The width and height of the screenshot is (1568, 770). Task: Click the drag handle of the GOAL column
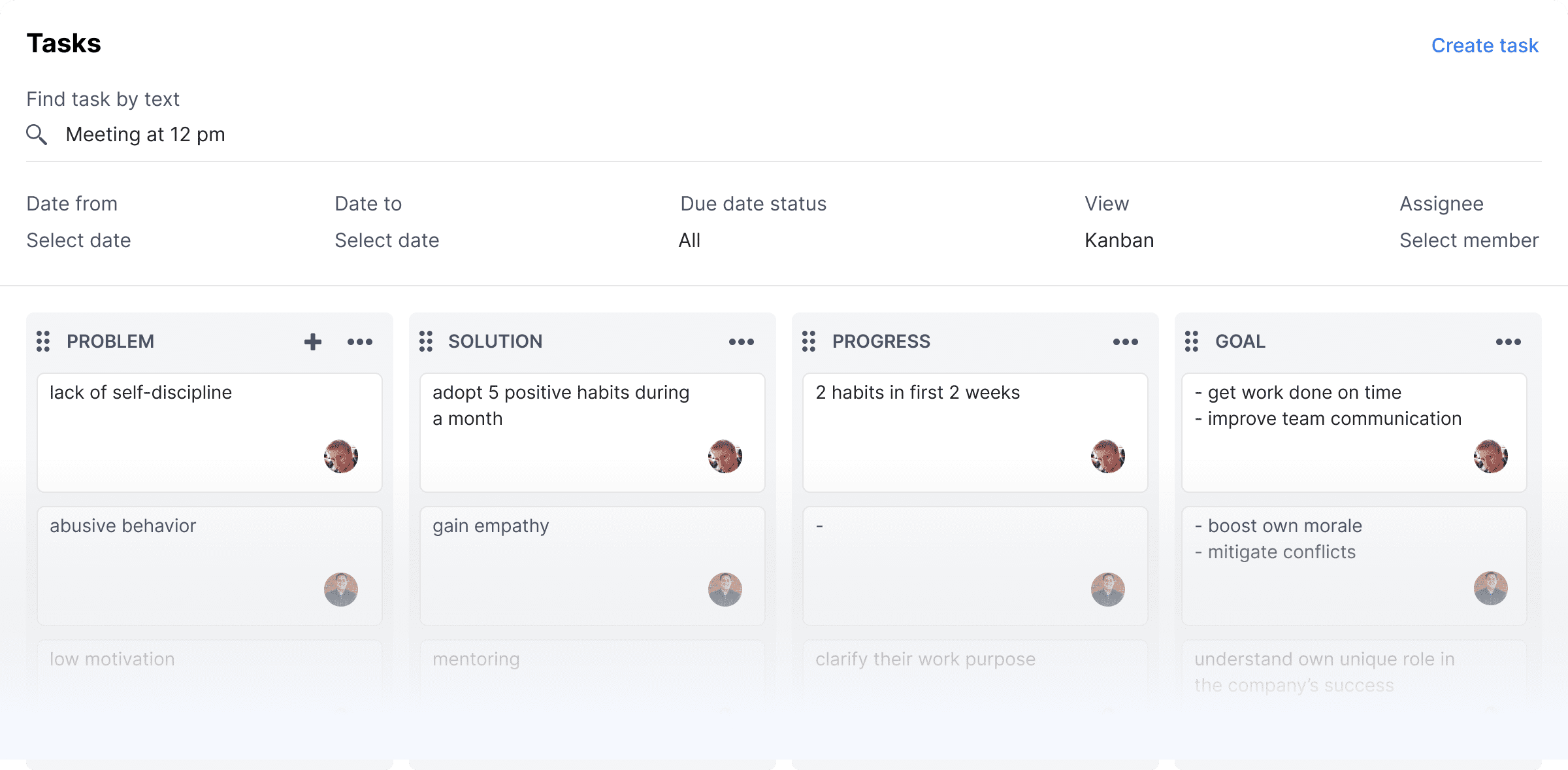click(x=1192, y=341)
